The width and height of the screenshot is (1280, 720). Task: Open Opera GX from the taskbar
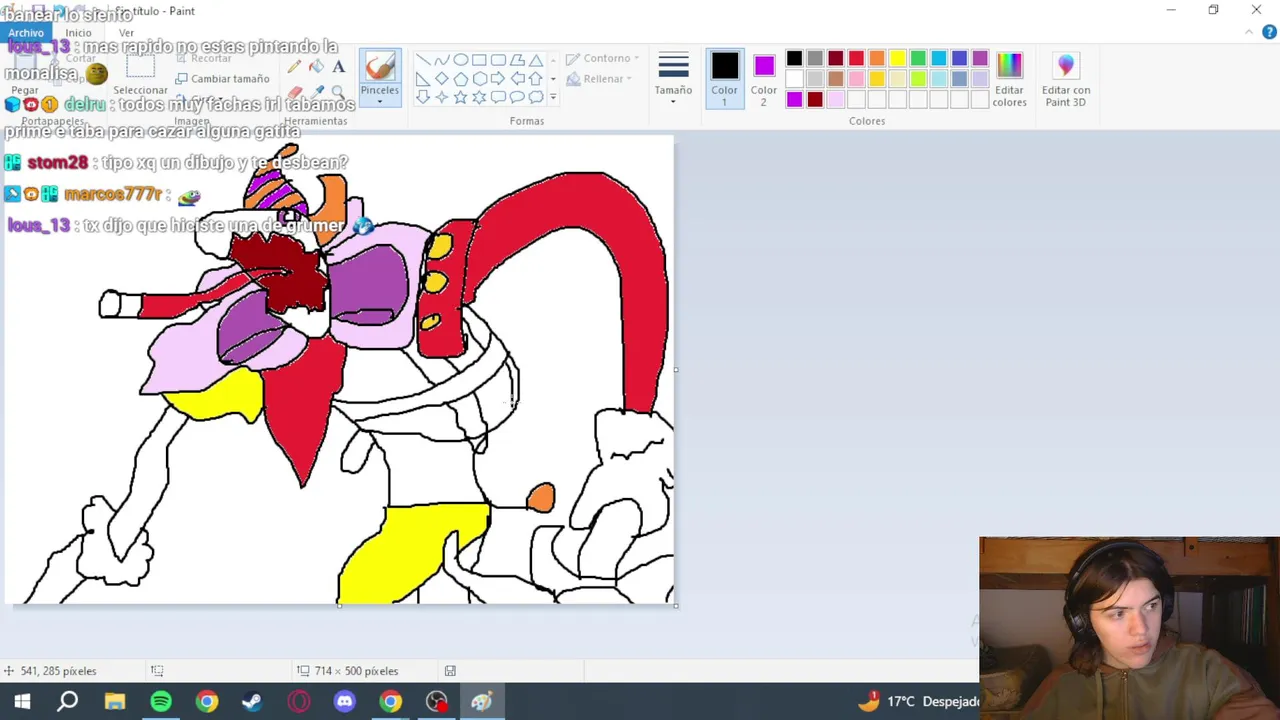(299, 702)
